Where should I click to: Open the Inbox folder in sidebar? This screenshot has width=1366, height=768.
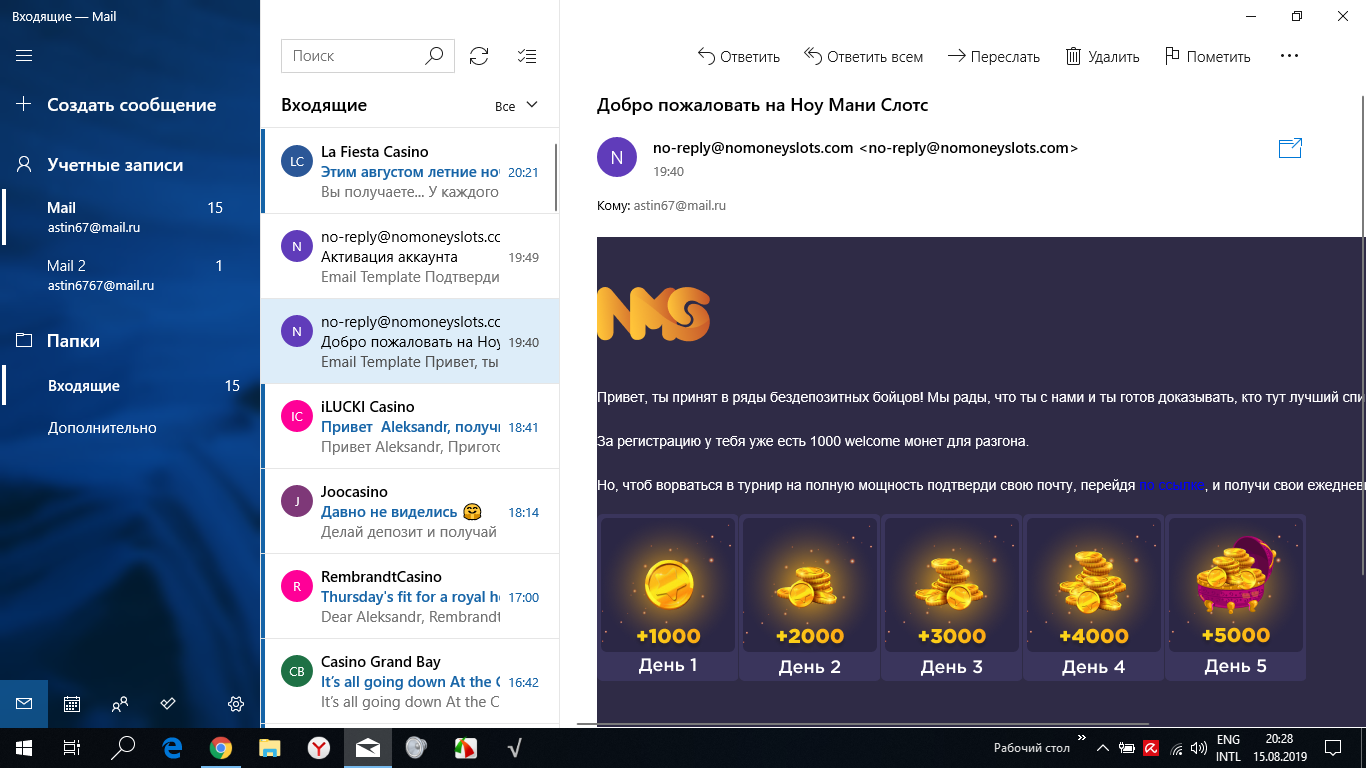tap(130, 386)
